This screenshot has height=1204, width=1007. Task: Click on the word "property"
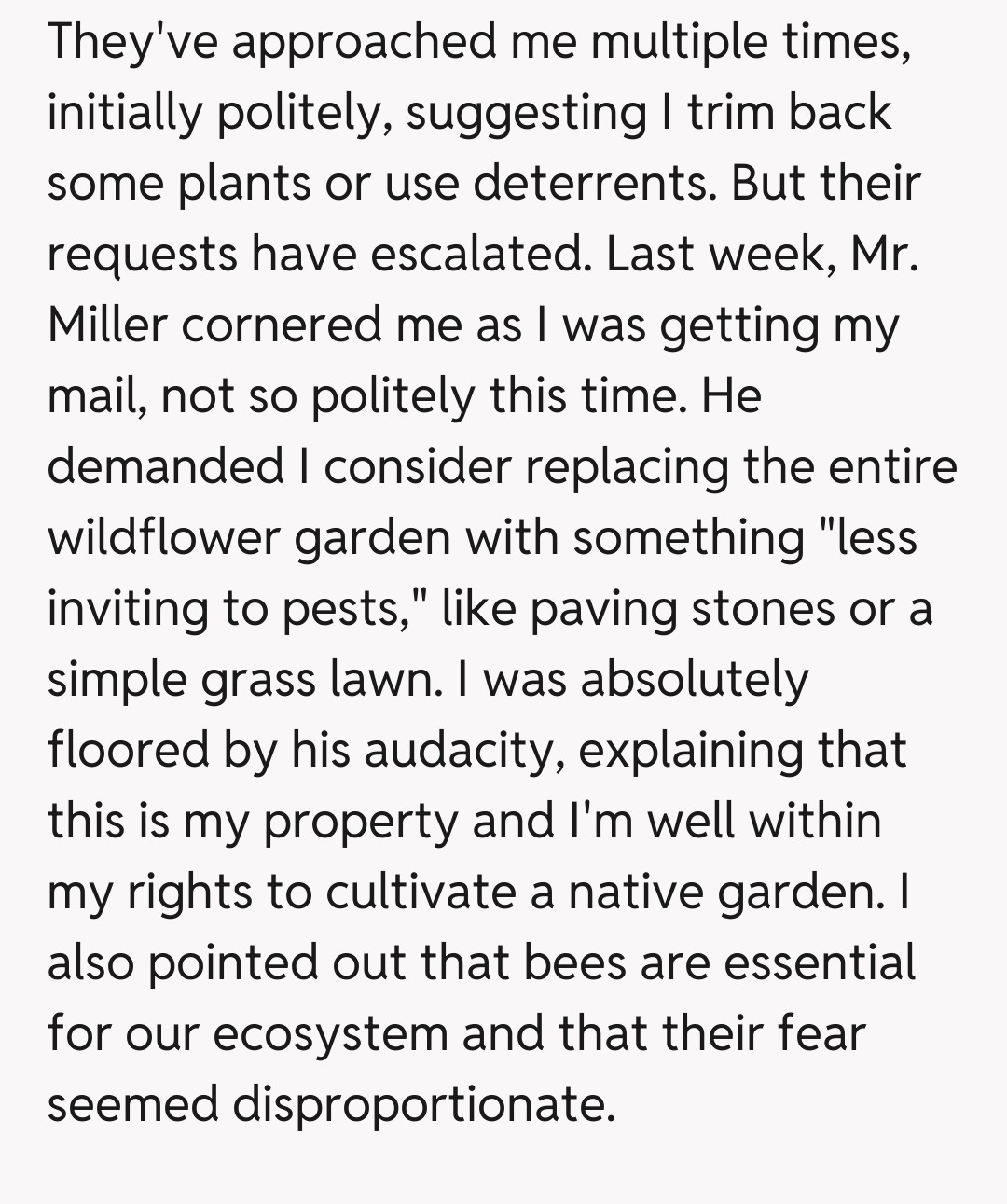tap(361, 821)
